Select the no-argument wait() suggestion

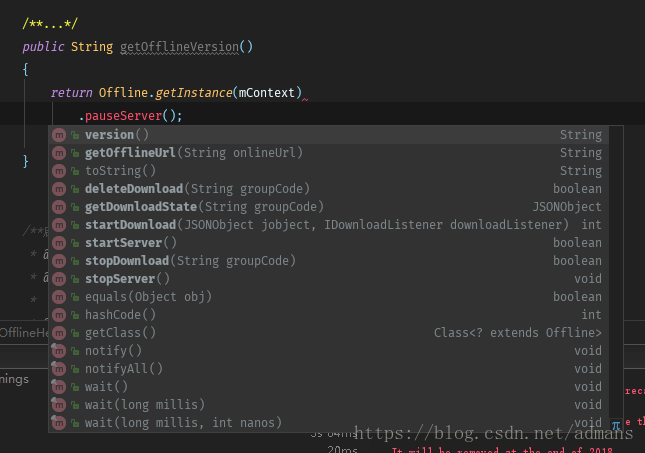pos(328,387)
